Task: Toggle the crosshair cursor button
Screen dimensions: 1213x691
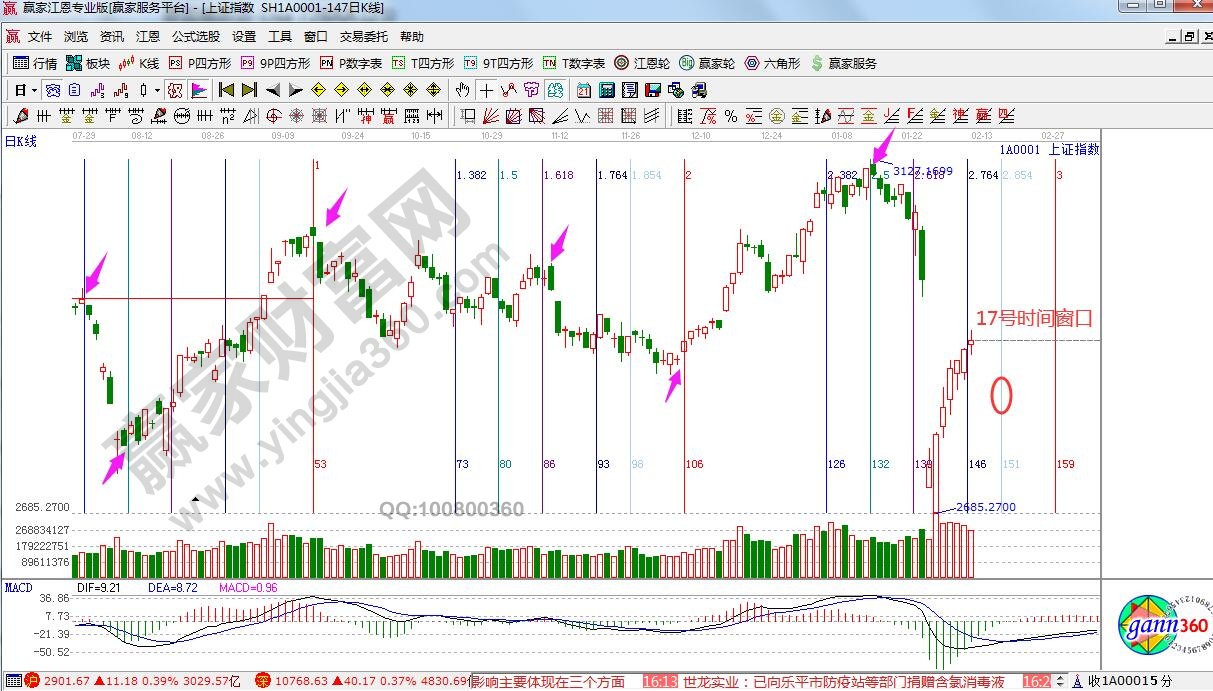Action: (486, 90)
